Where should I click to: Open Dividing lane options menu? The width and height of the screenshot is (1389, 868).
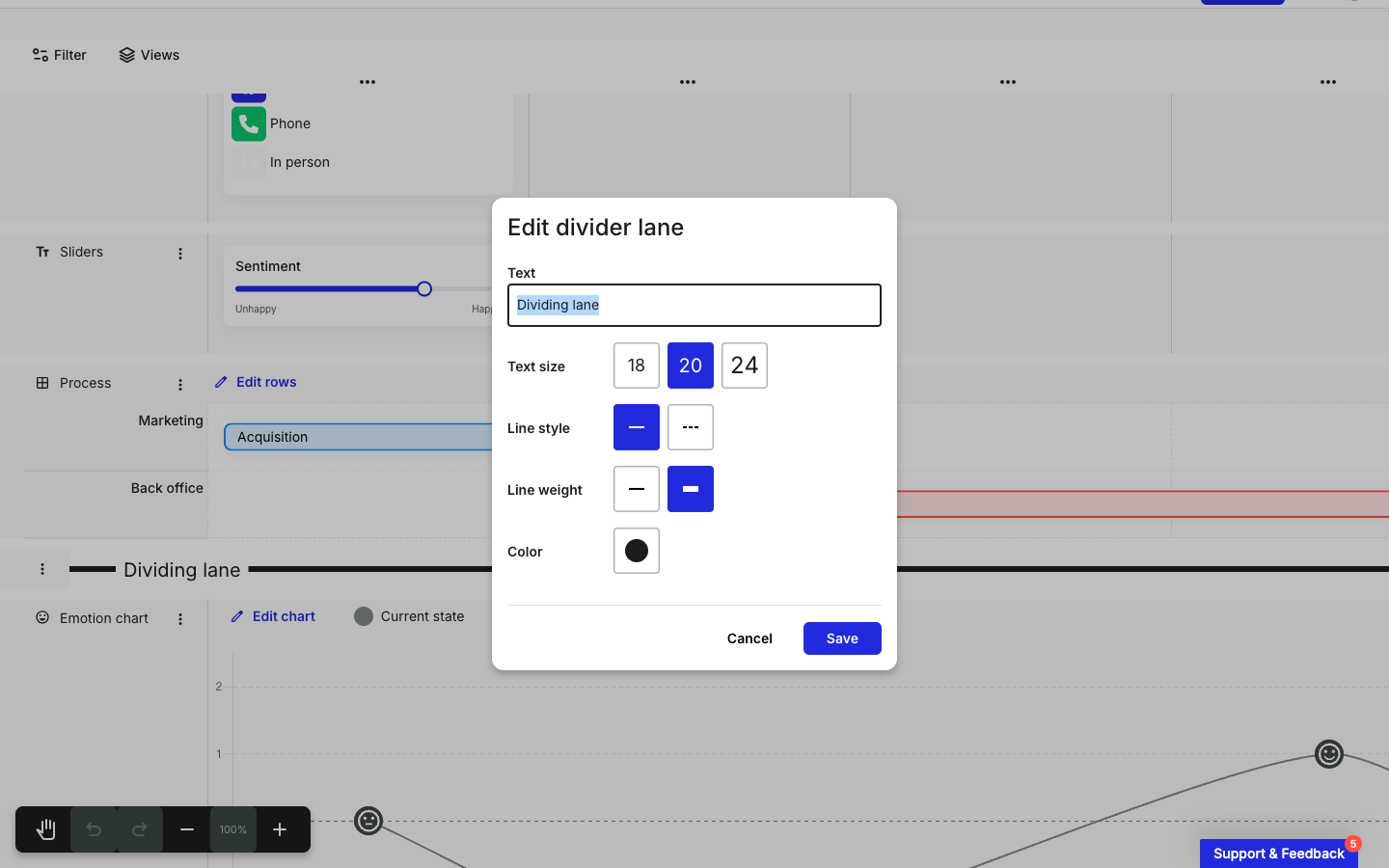coord(42,569)
